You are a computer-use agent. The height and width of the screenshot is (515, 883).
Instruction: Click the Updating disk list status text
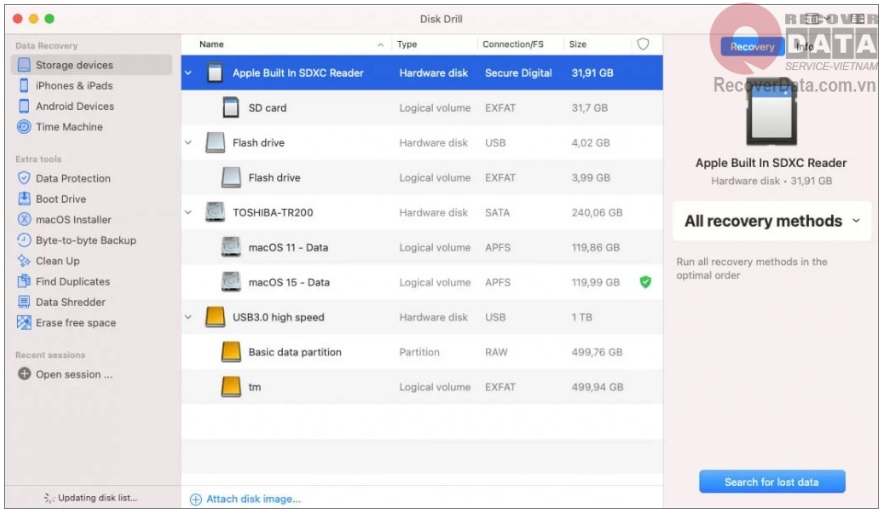click(97, 498)
